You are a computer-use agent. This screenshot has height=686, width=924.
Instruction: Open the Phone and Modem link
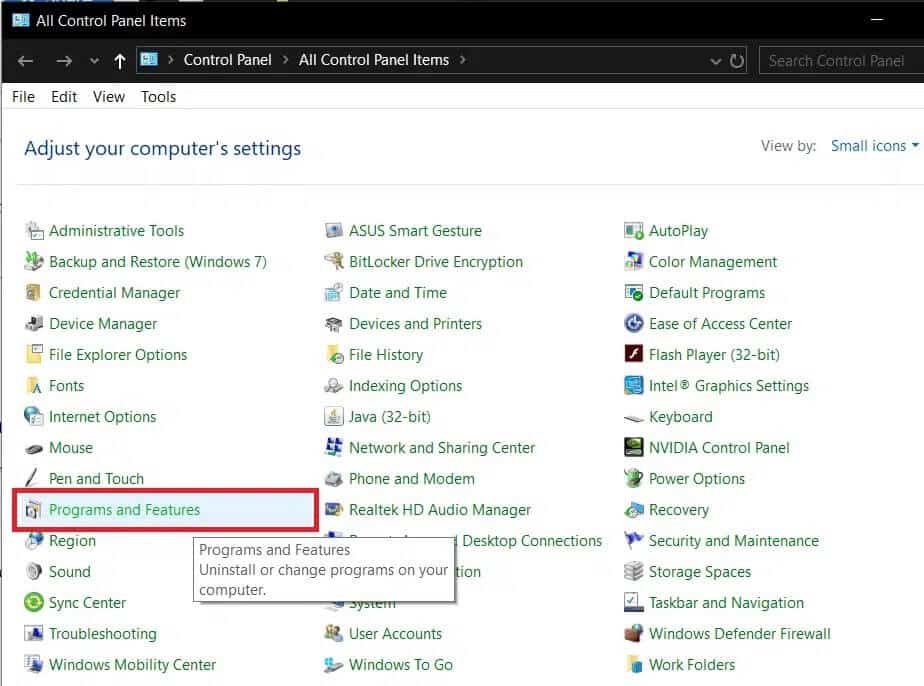tap(412, 479)
